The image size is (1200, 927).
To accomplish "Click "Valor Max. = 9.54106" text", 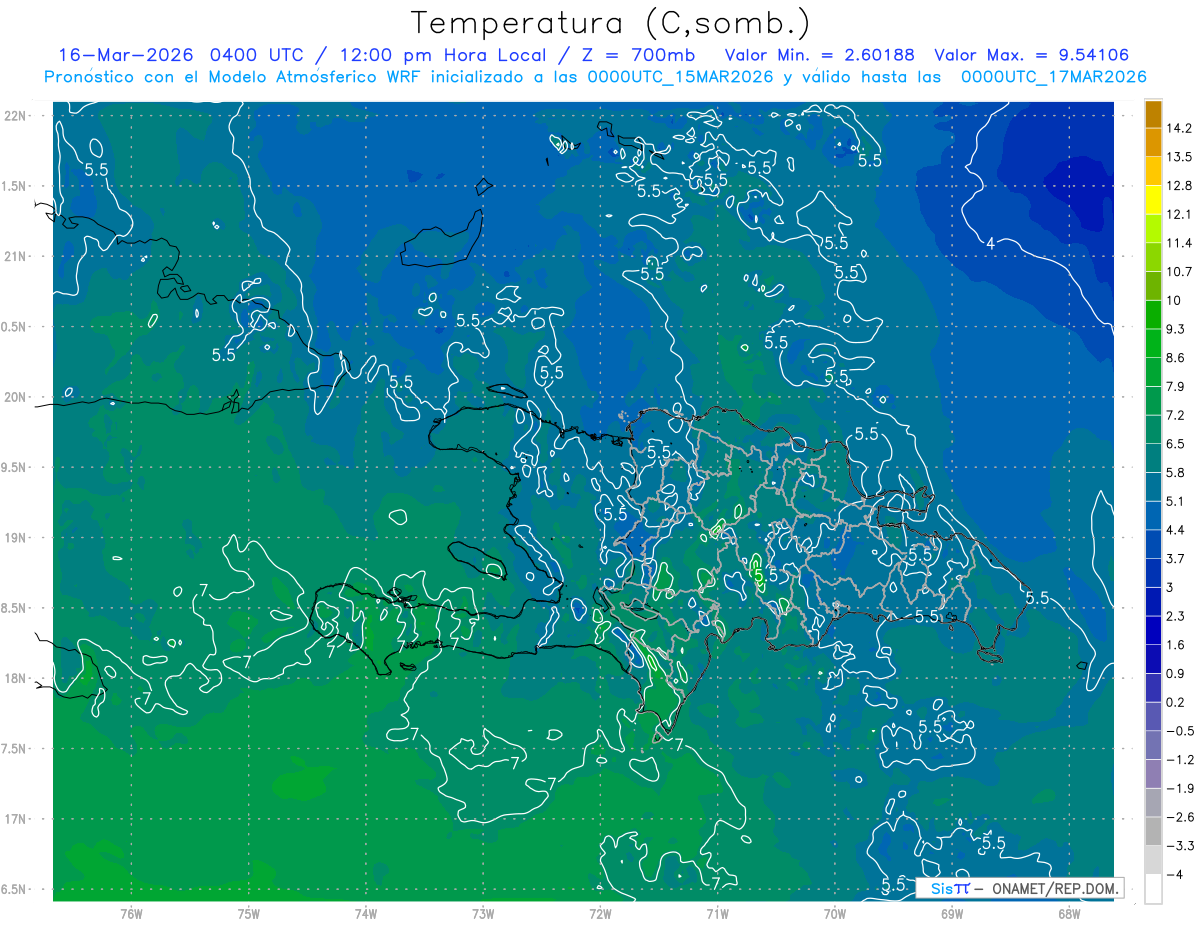I will 1032,54.
